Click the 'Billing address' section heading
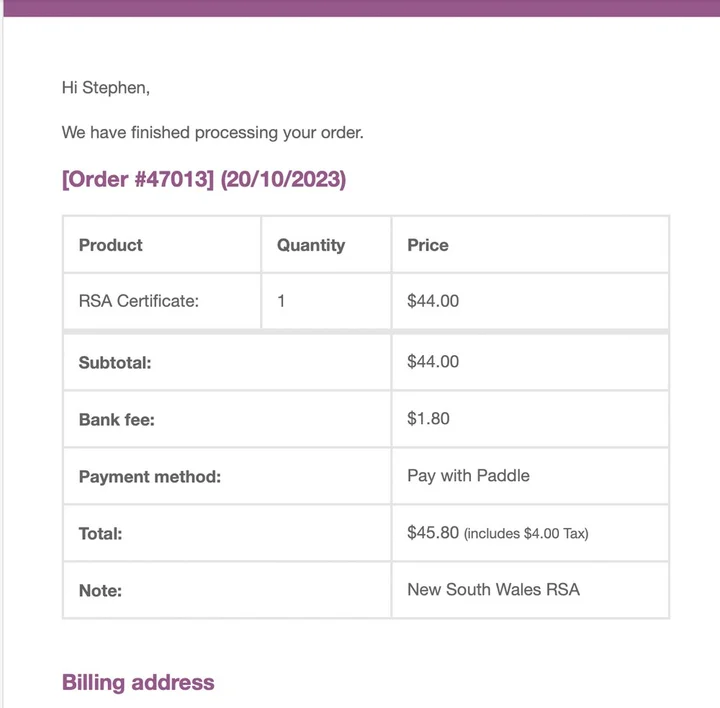Image resolution: width=720 pixels, height=708 pixels. (138, 683)
